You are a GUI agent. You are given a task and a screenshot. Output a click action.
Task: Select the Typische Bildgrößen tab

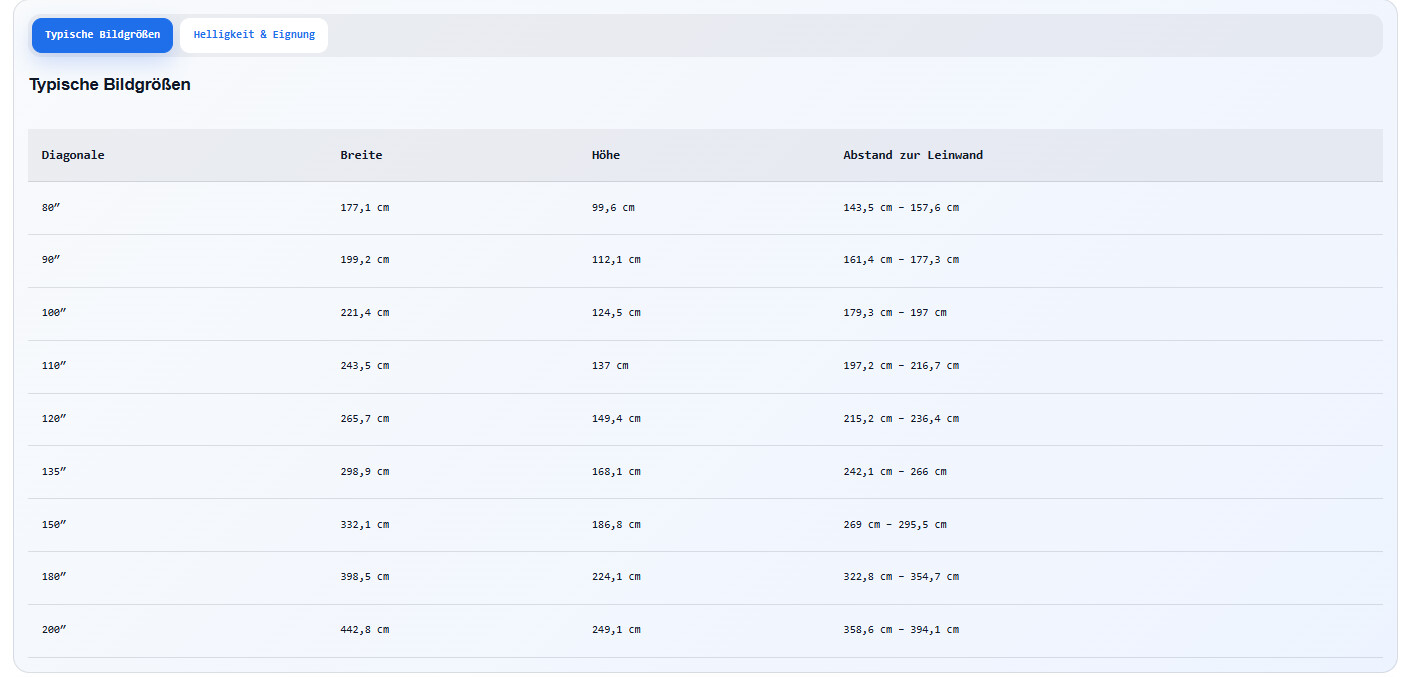[102, 35]
